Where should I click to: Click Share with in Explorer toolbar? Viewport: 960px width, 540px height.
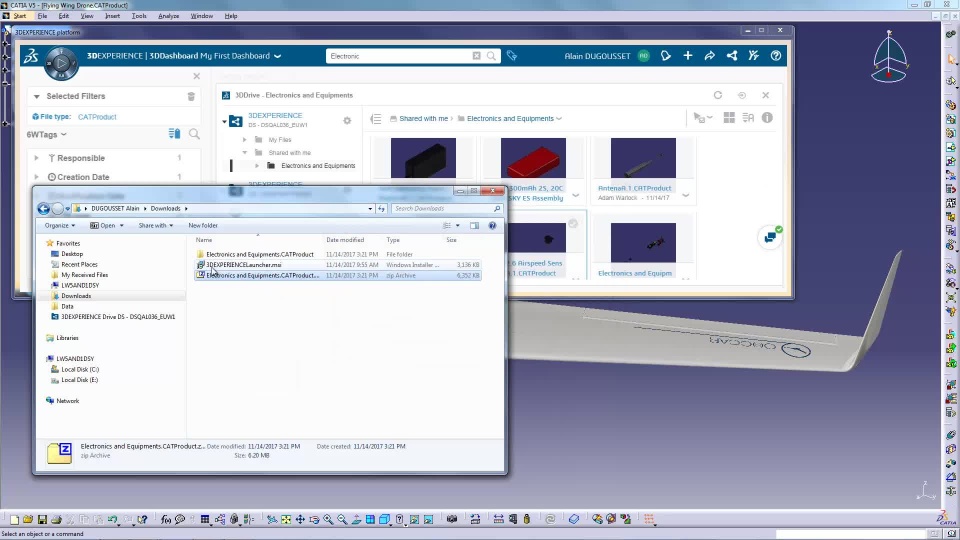pyautogui.click(x=156, y=225)
